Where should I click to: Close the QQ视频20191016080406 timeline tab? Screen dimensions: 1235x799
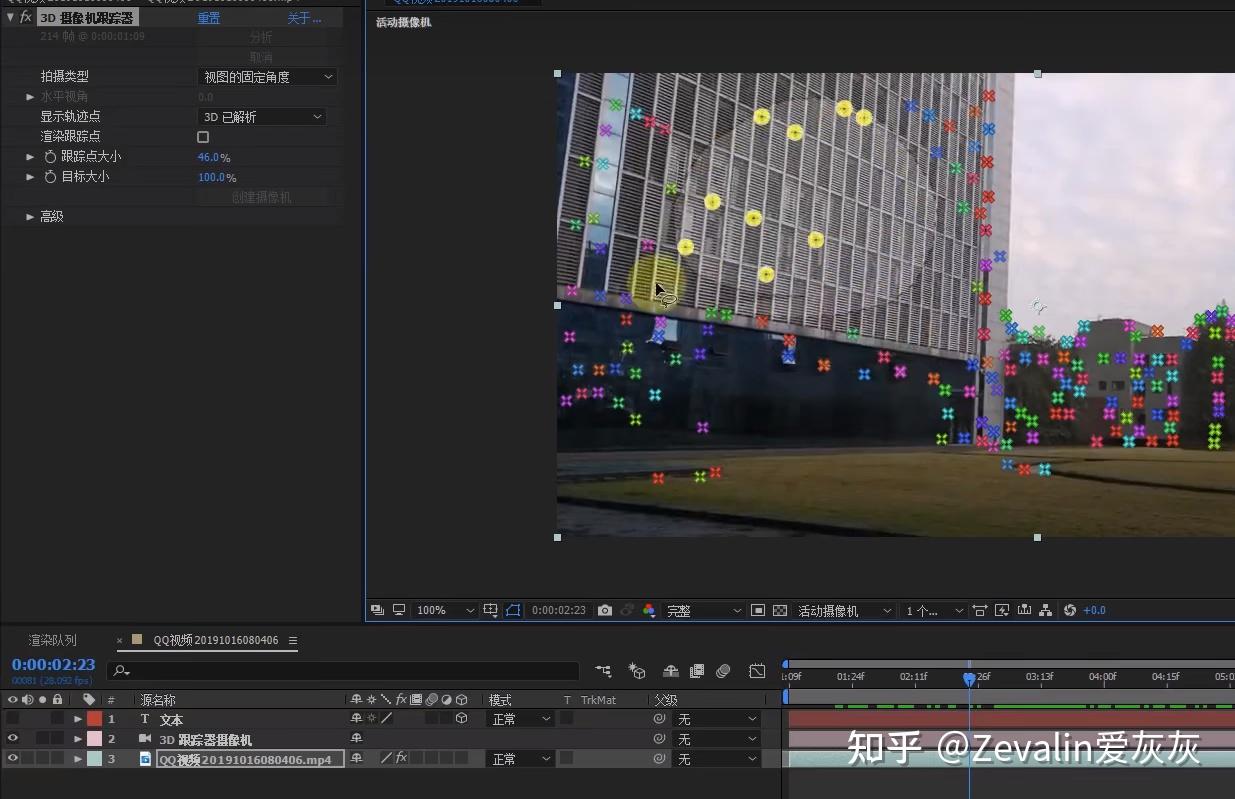[120, 641]
